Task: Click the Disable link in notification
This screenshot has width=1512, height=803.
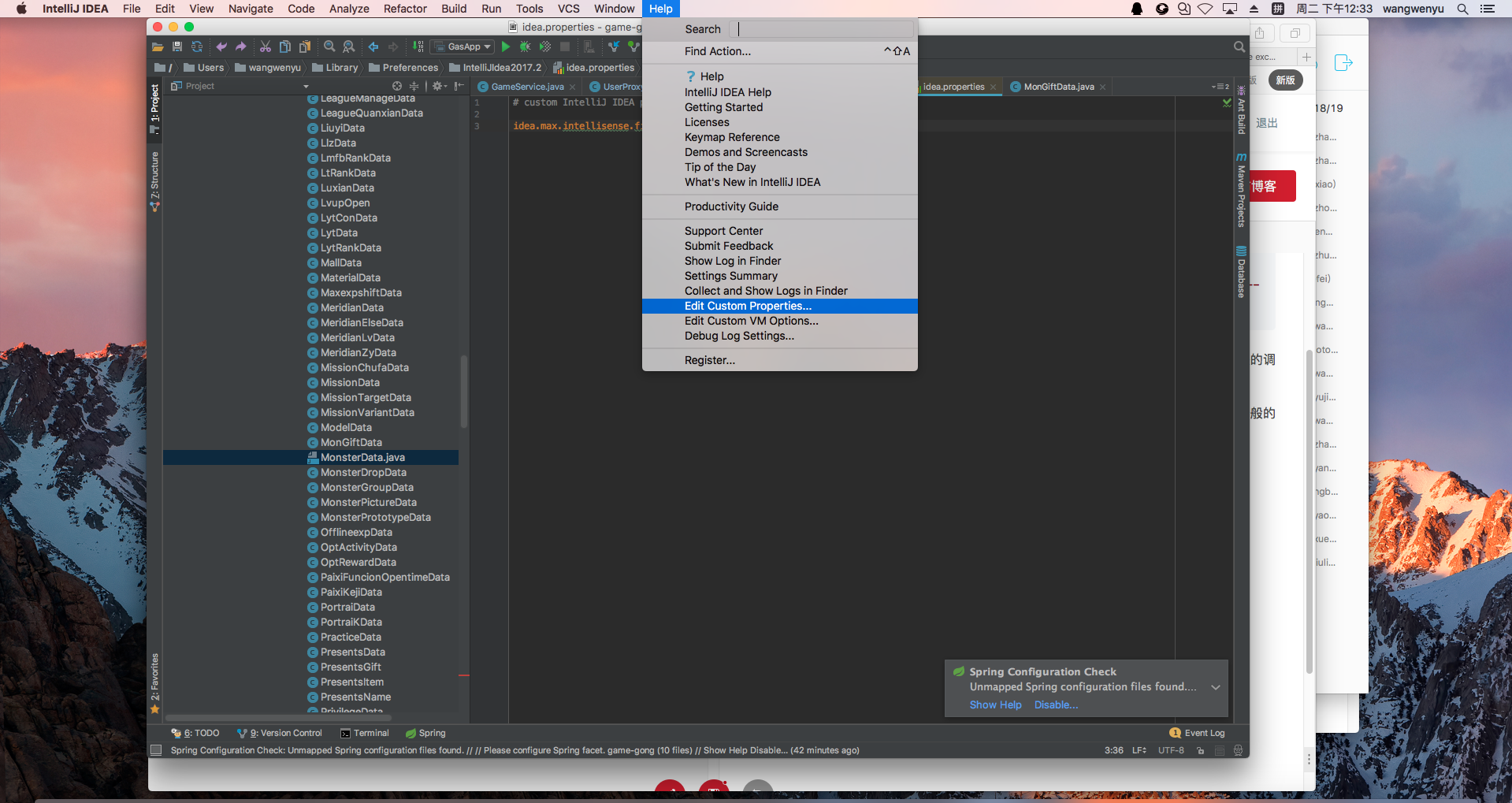Action: [x=1055, y=704]
